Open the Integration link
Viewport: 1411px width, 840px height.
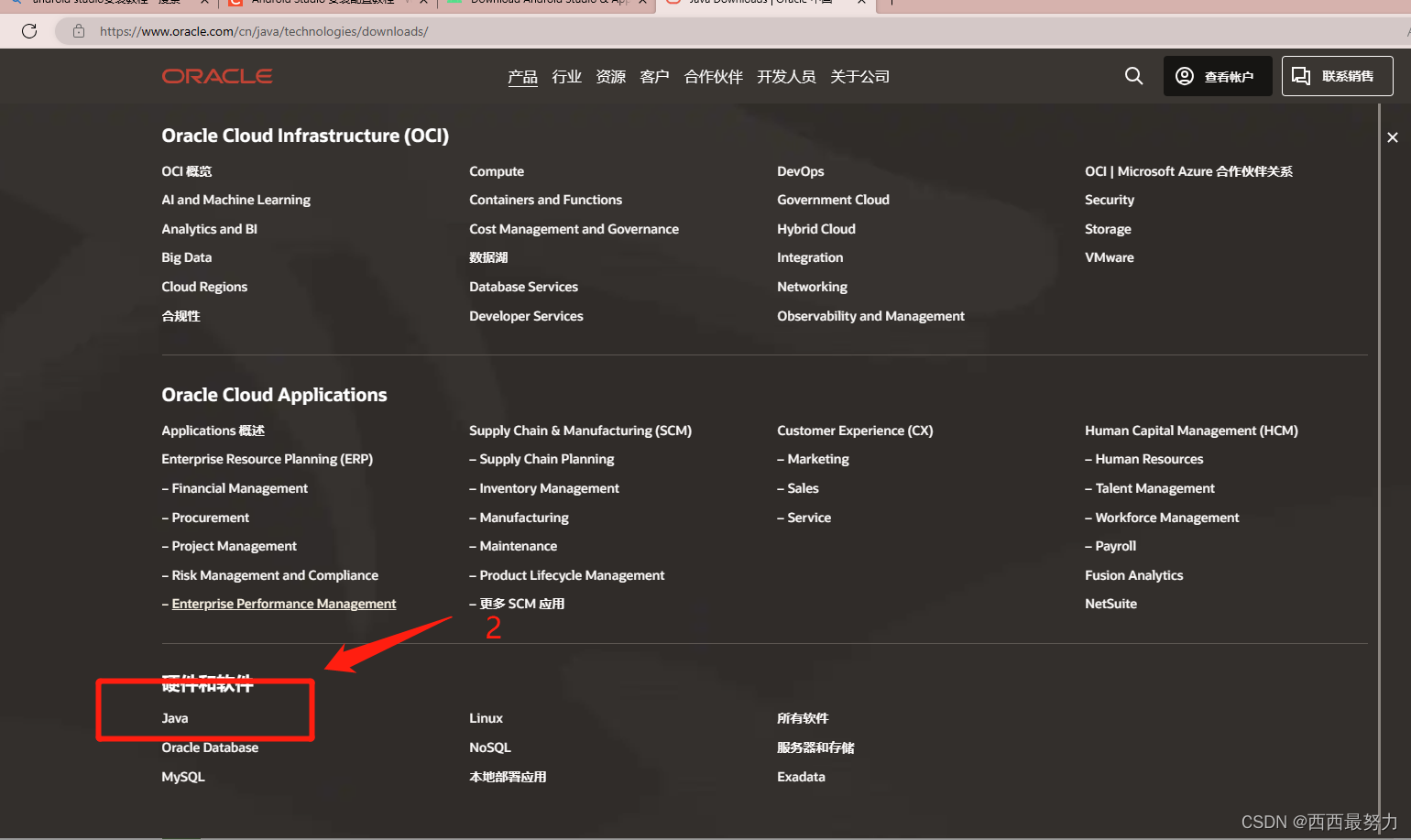(810, 257)
